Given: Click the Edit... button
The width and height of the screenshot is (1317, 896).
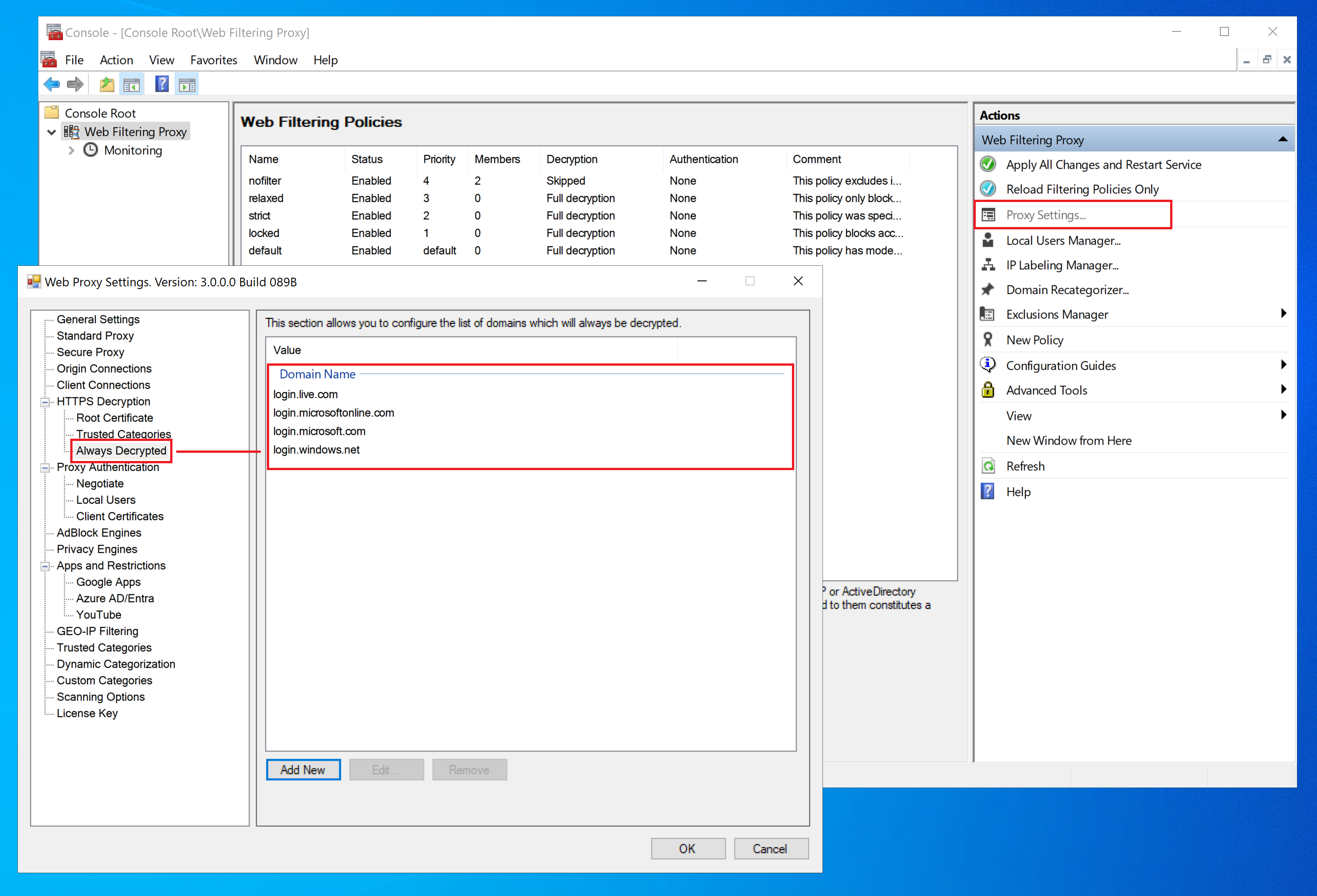Looking at the screenshot, I should tap(386, 770).
